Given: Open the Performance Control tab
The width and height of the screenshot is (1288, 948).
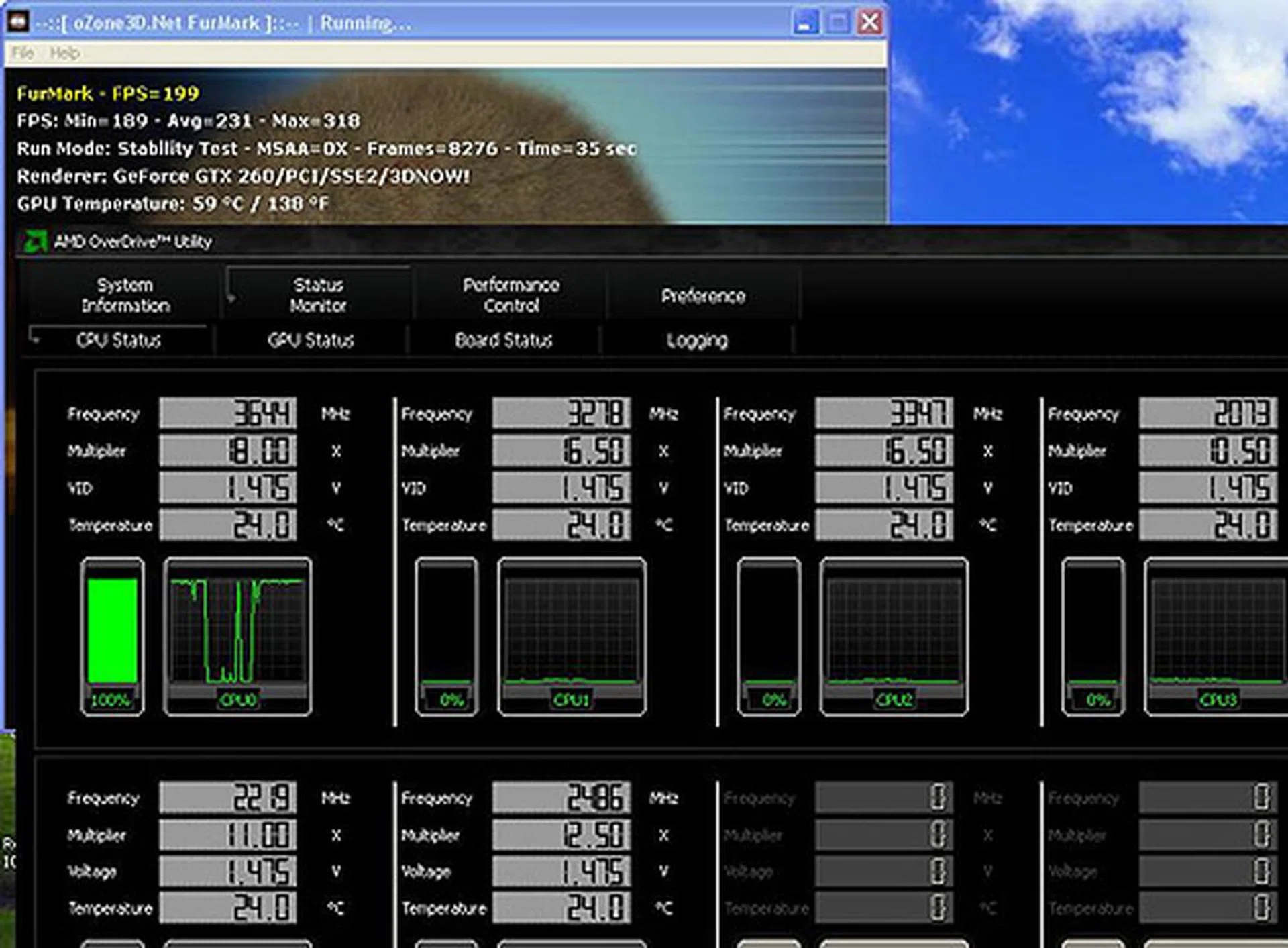Looking at the screenshot, I should (511, 295).
